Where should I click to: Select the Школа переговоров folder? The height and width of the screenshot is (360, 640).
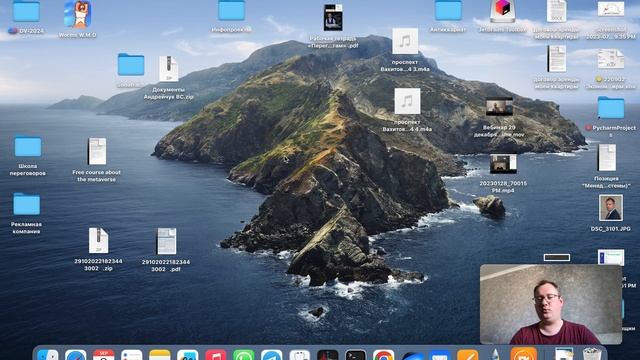pyautogui.click(x=28, y=147)
